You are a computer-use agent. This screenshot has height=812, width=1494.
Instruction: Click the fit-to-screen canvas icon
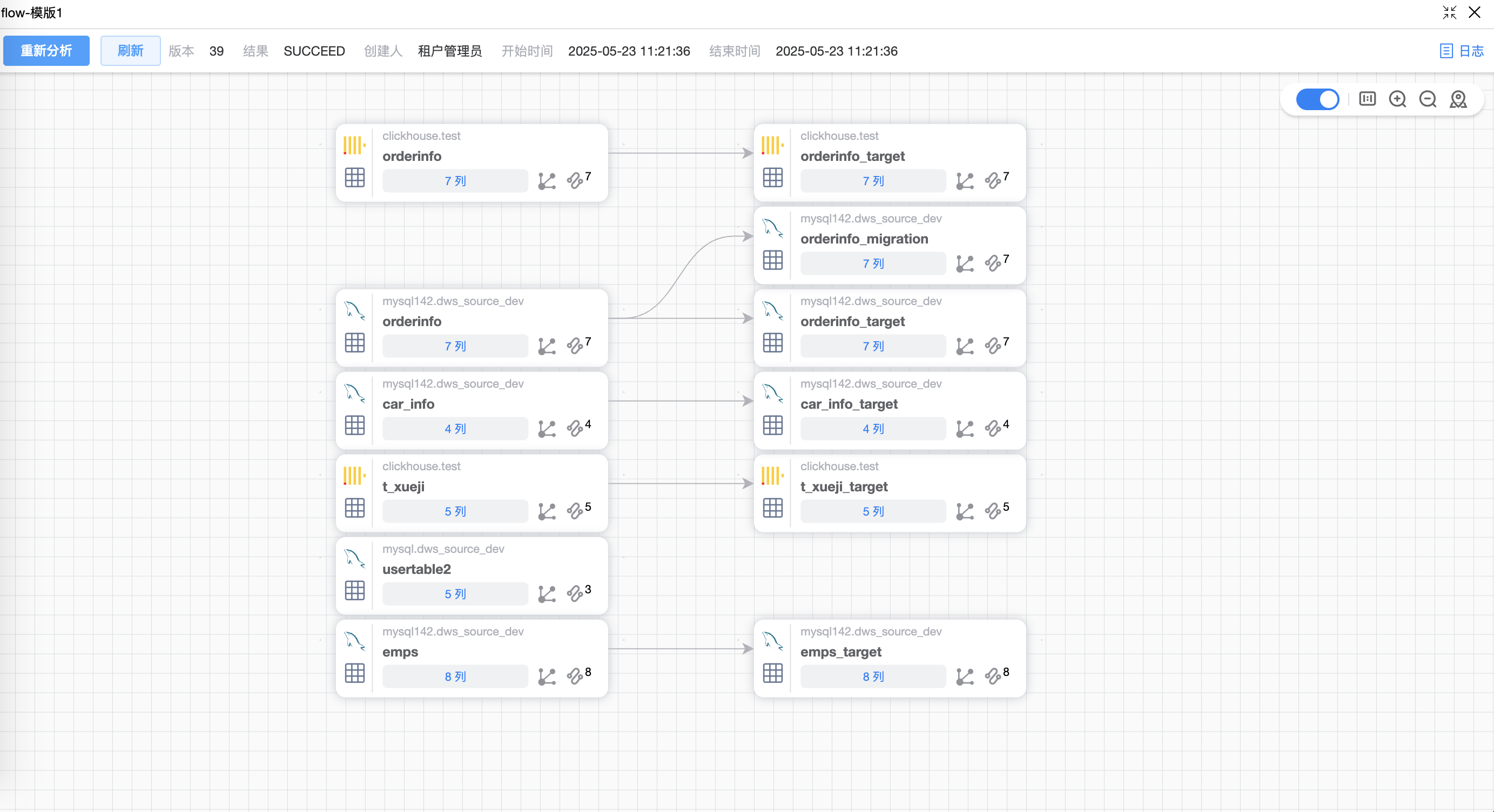[x=1367, y=99]
